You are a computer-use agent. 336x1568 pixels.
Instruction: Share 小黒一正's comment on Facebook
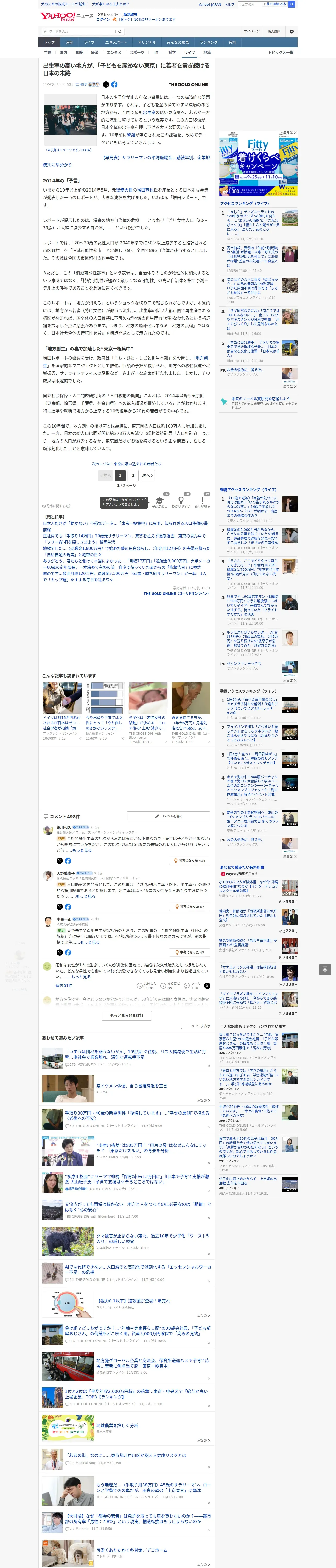(x=68, y=952)
